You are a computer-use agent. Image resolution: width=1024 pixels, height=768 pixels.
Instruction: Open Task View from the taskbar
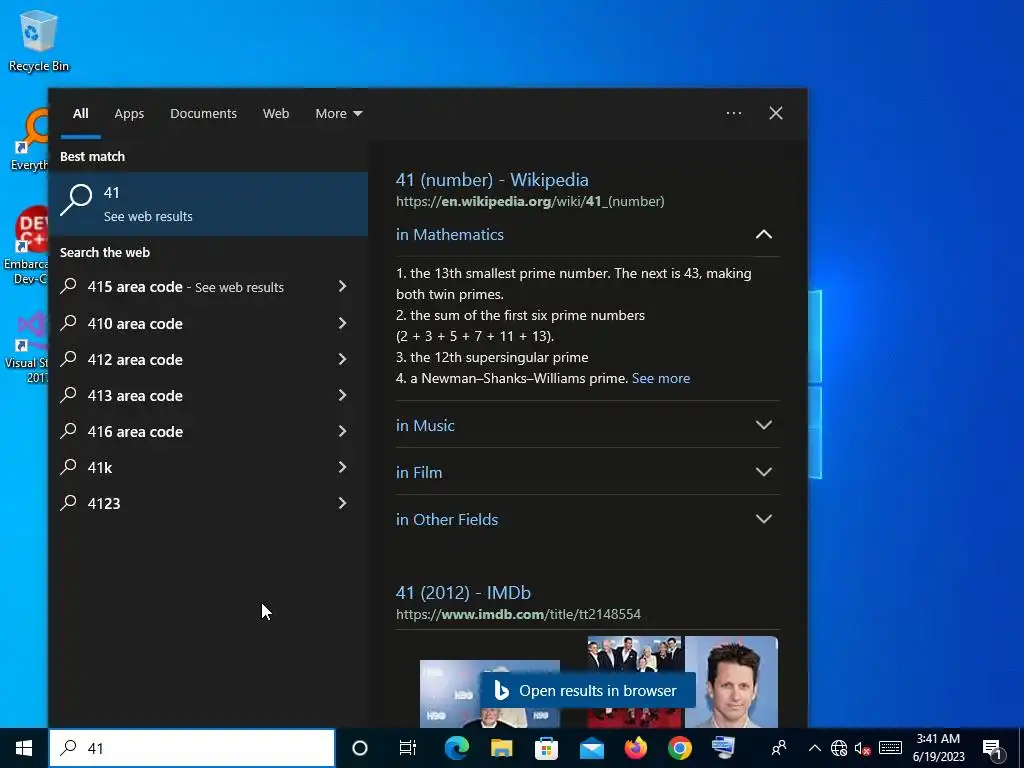tap(408, 748)
